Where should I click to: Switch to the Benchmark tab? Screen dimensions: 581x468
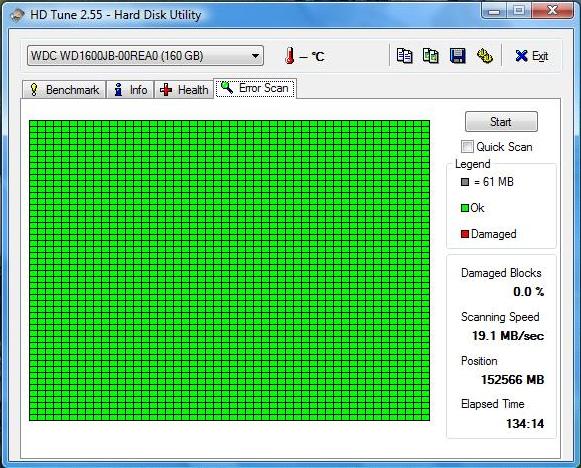(64, 90)
